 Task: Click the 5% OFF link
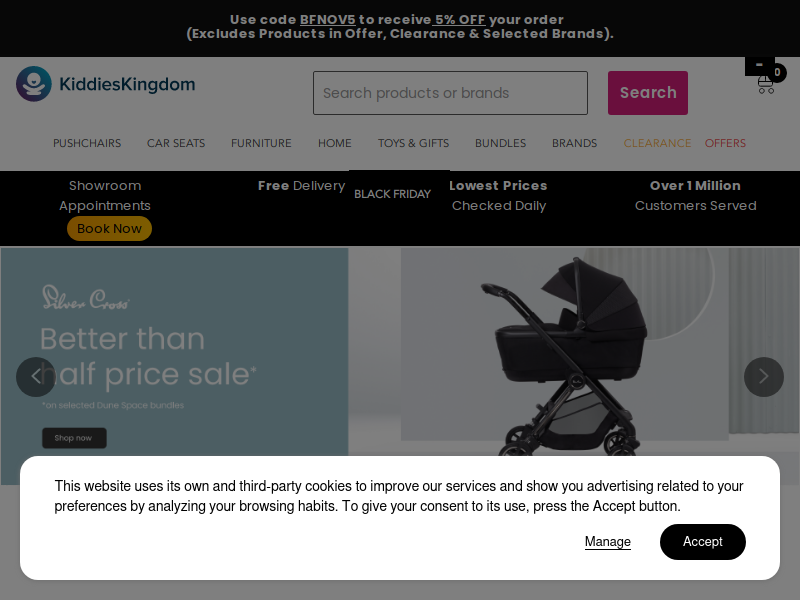coord(459,19)
